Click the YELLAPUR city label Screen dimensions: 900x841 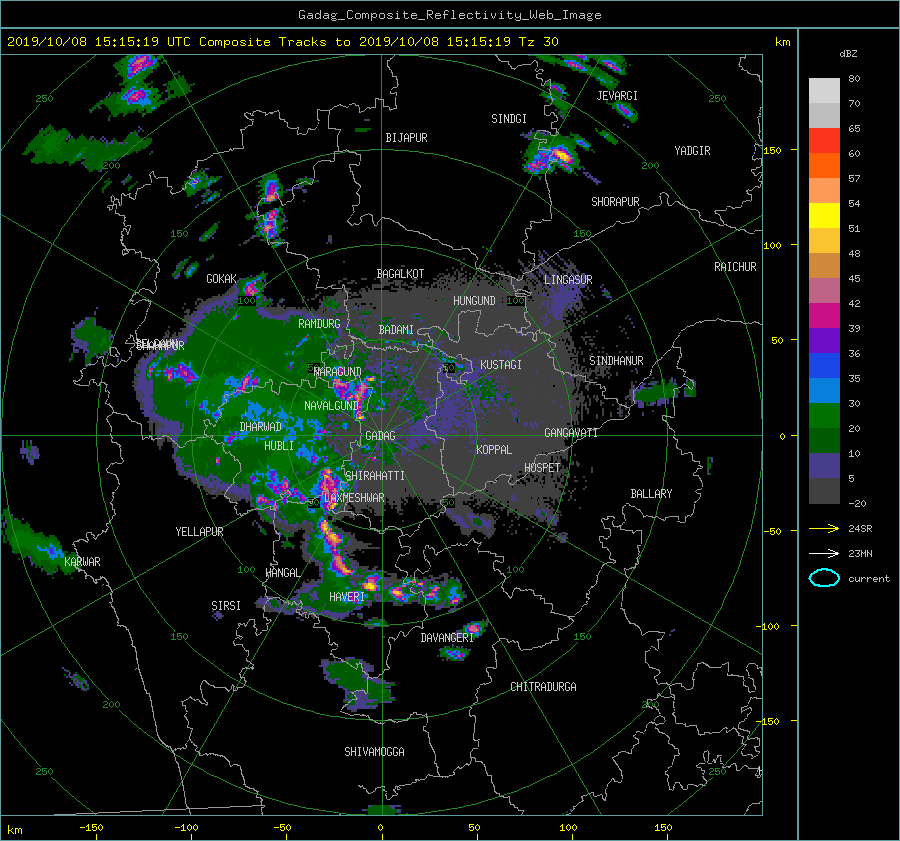pos(199,532)
